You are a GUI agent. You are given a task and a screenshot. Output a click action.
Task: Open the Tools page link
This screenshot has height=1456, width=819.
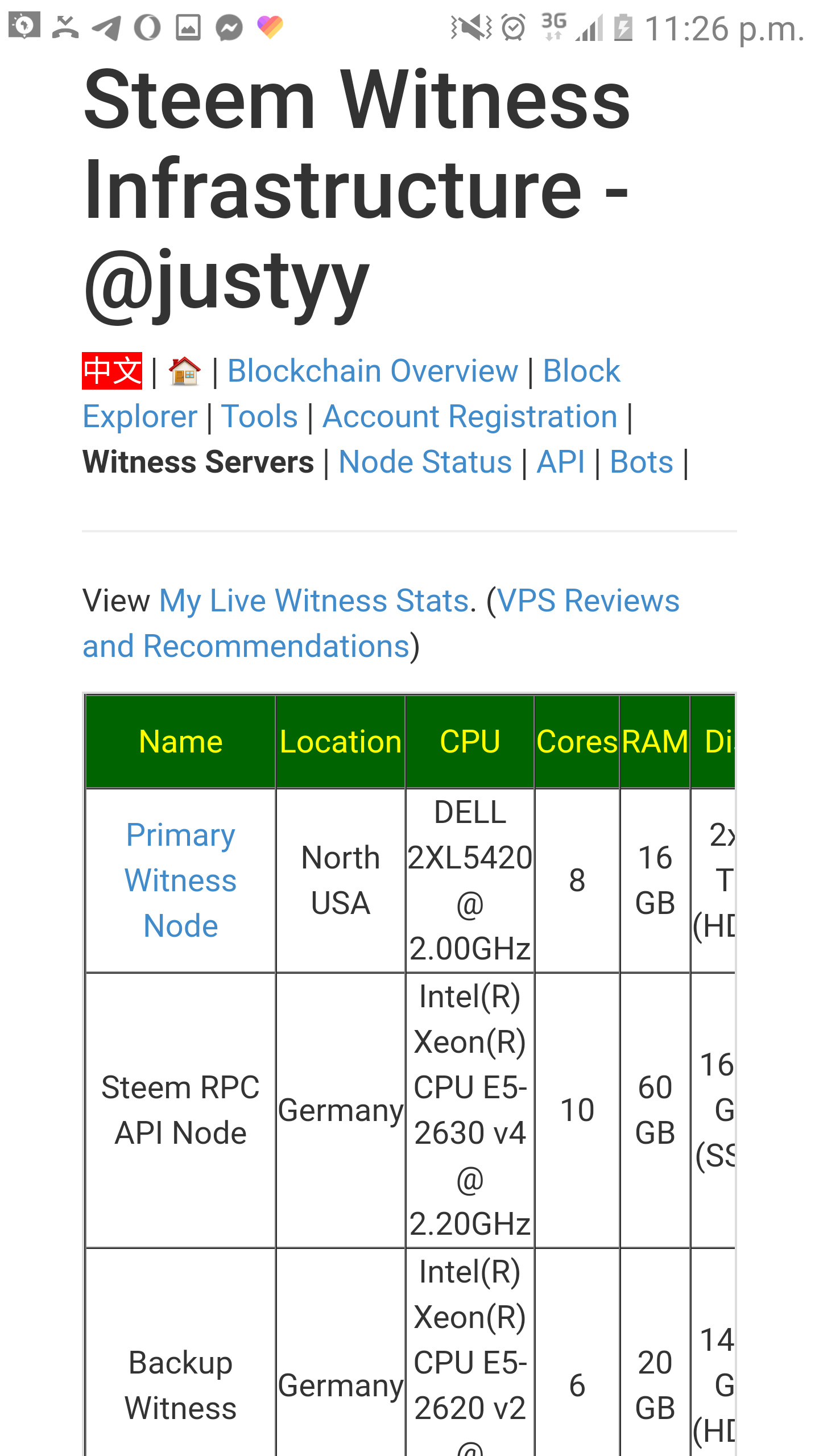click(259, 416)
